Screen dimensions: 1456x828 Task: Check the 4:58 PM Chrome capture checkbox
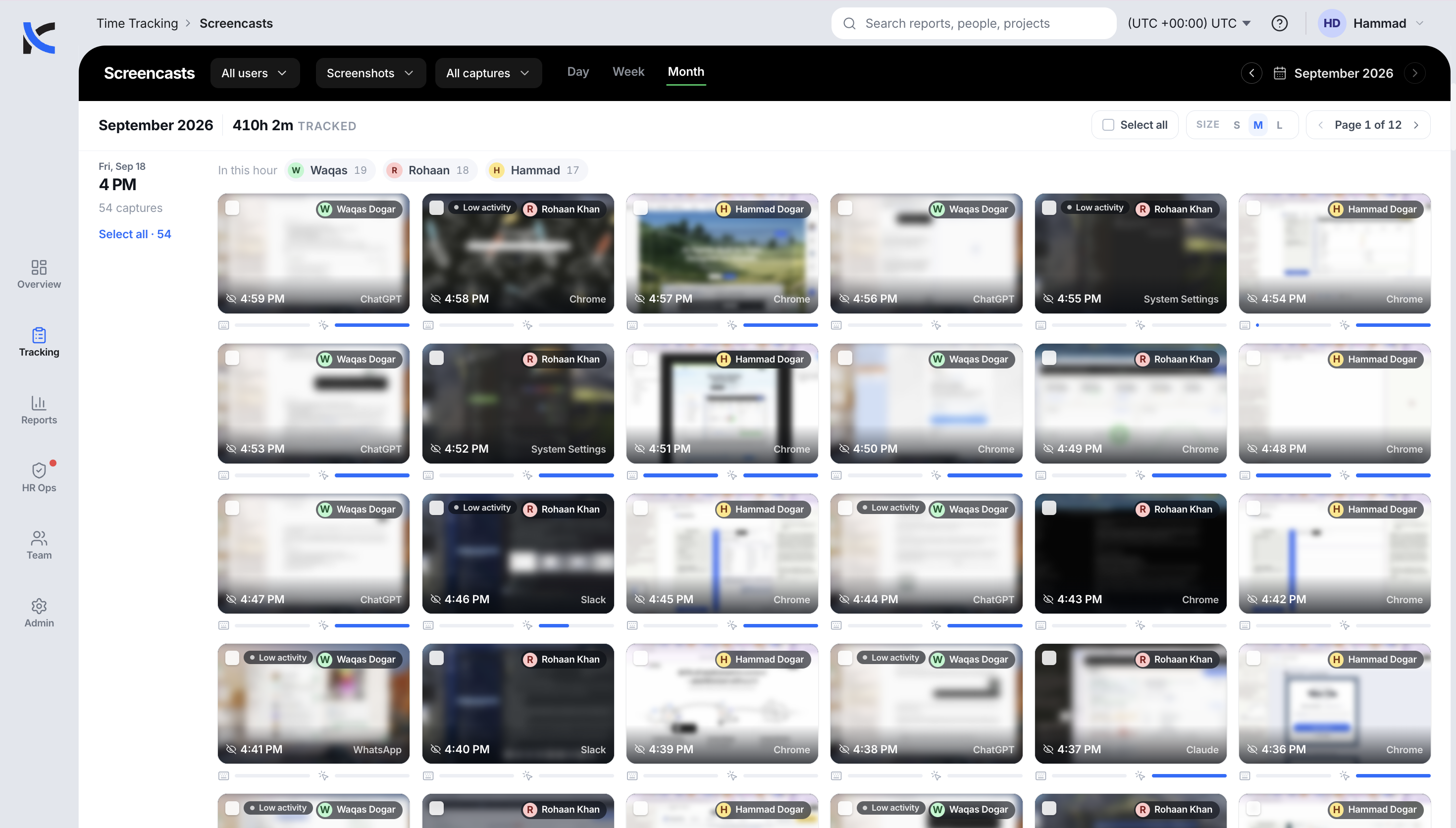pyautogui.click(x=436, y=208)
